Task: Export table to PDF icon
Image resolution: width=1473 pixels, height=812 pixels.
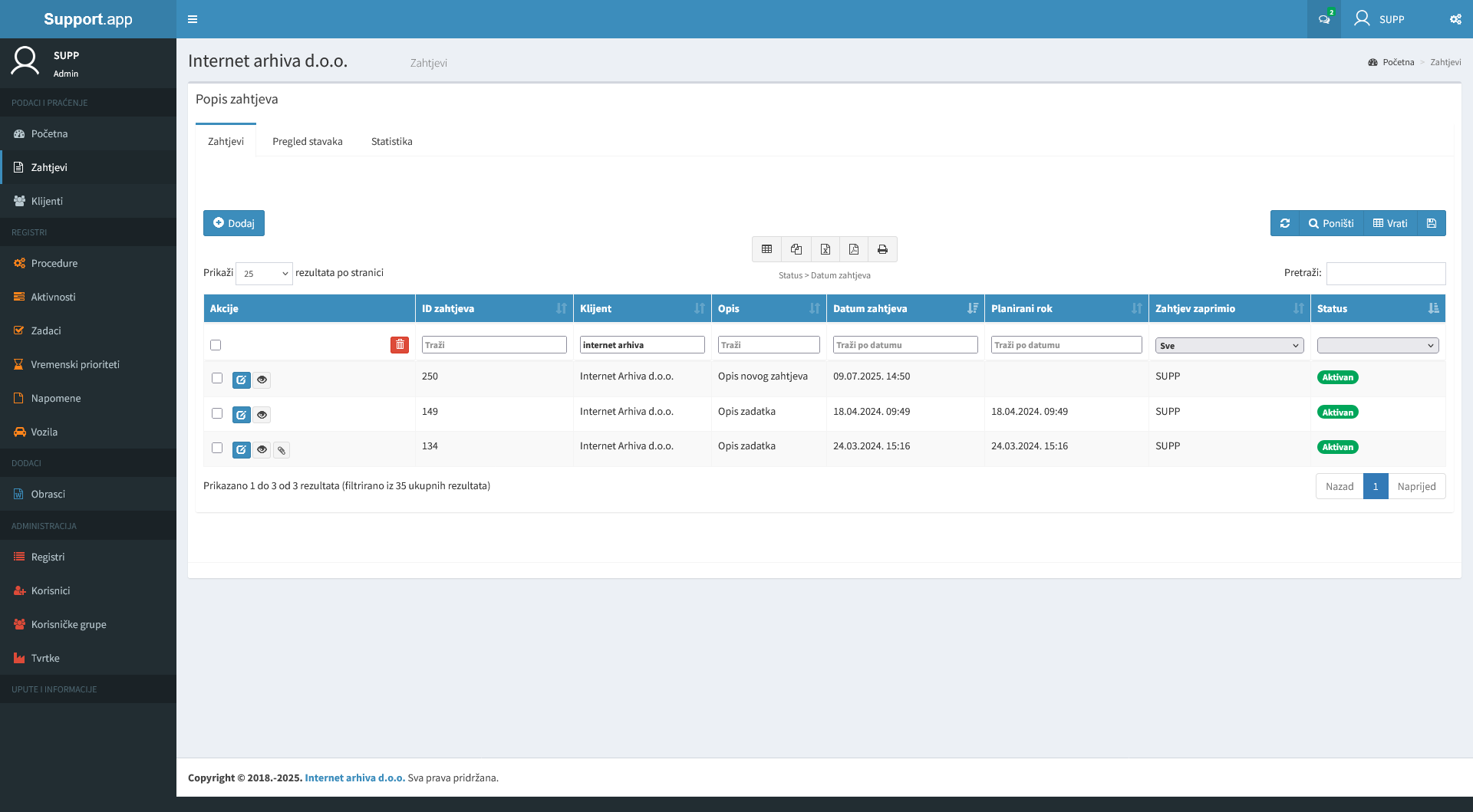Action: [854, 249]
